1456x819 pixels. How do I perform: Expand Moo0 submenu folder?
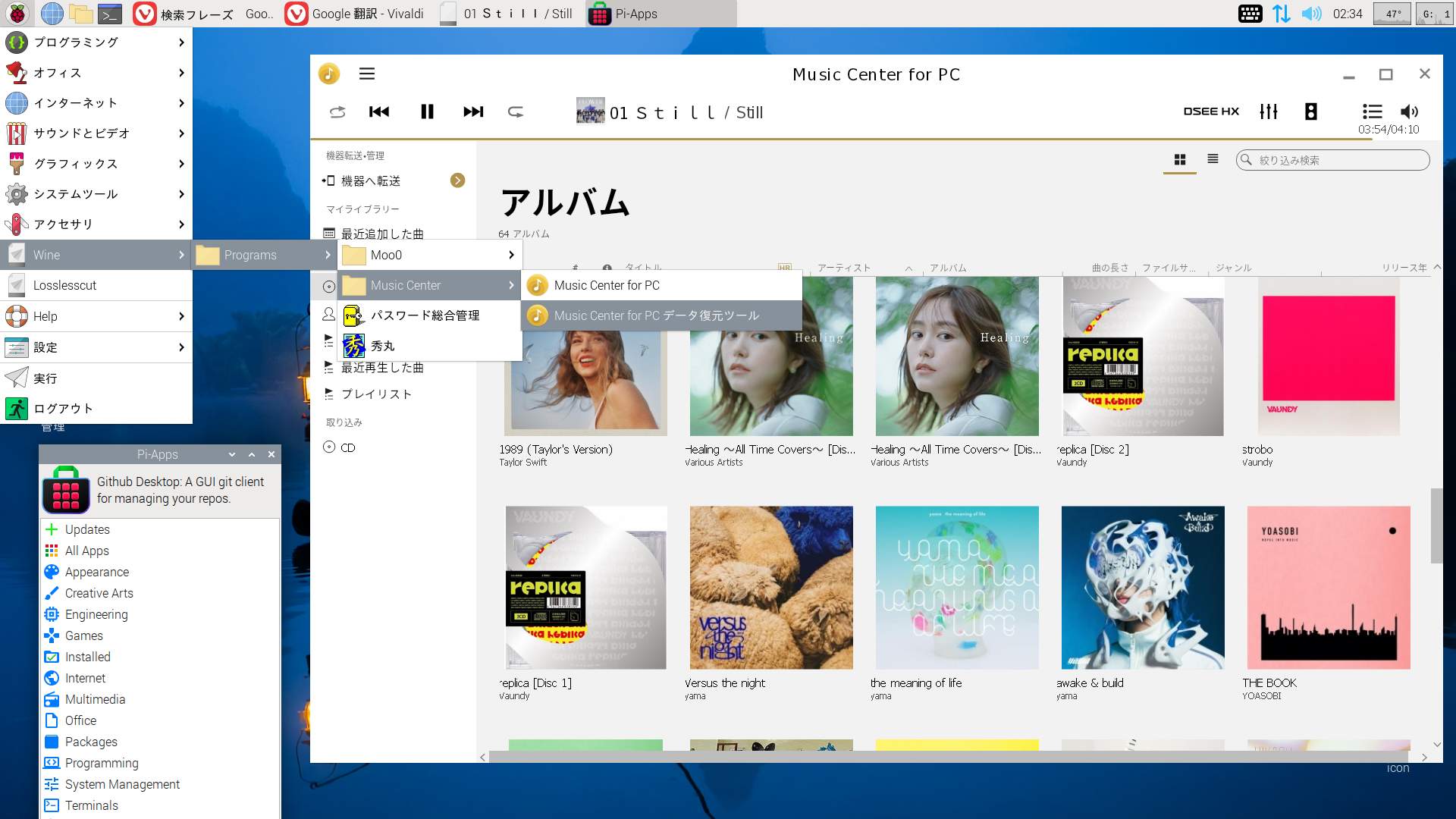click(x=429, y=255)
